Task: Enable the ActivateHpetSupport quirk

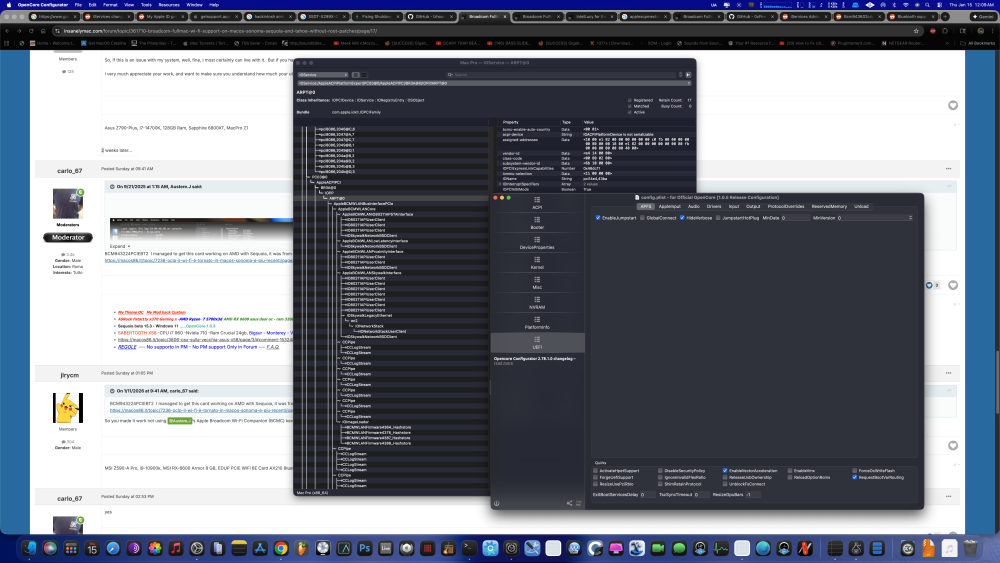Action: tap(596, 471)
